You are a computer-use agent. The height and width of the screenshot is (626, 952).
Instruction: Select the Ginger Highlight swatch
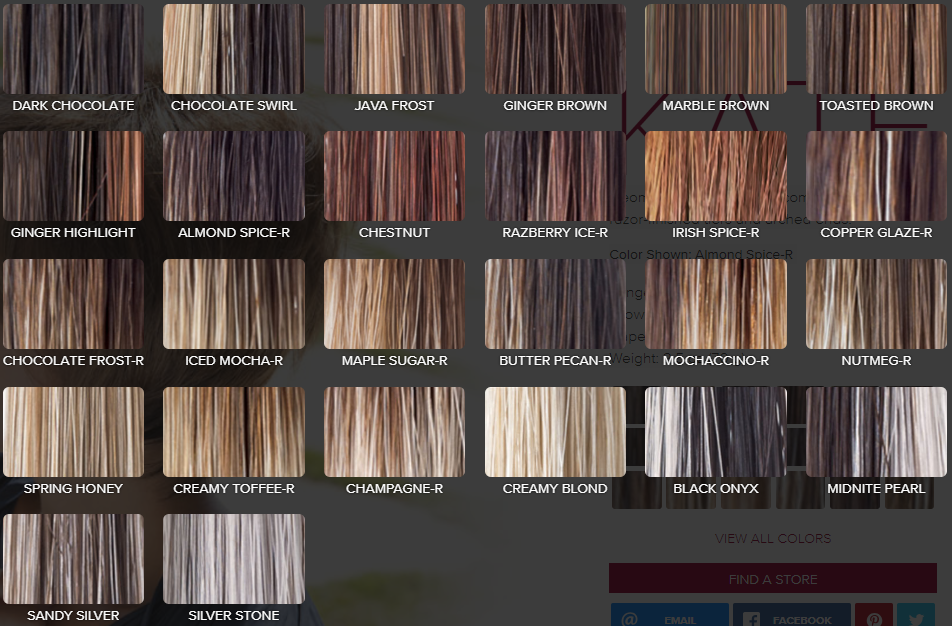(73, 176)
